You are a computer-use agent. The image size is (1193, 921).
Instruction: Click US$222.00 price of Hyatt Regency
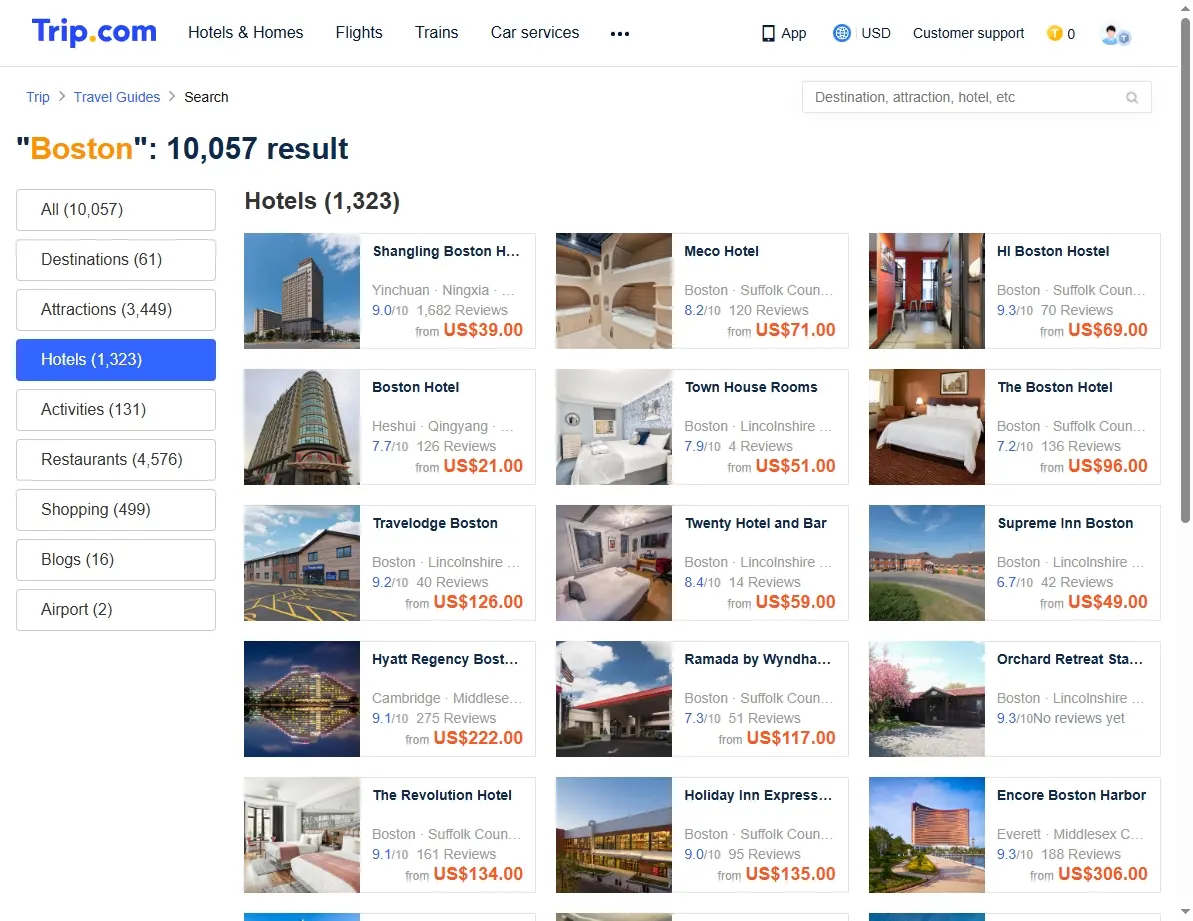[x=478, y=738]
